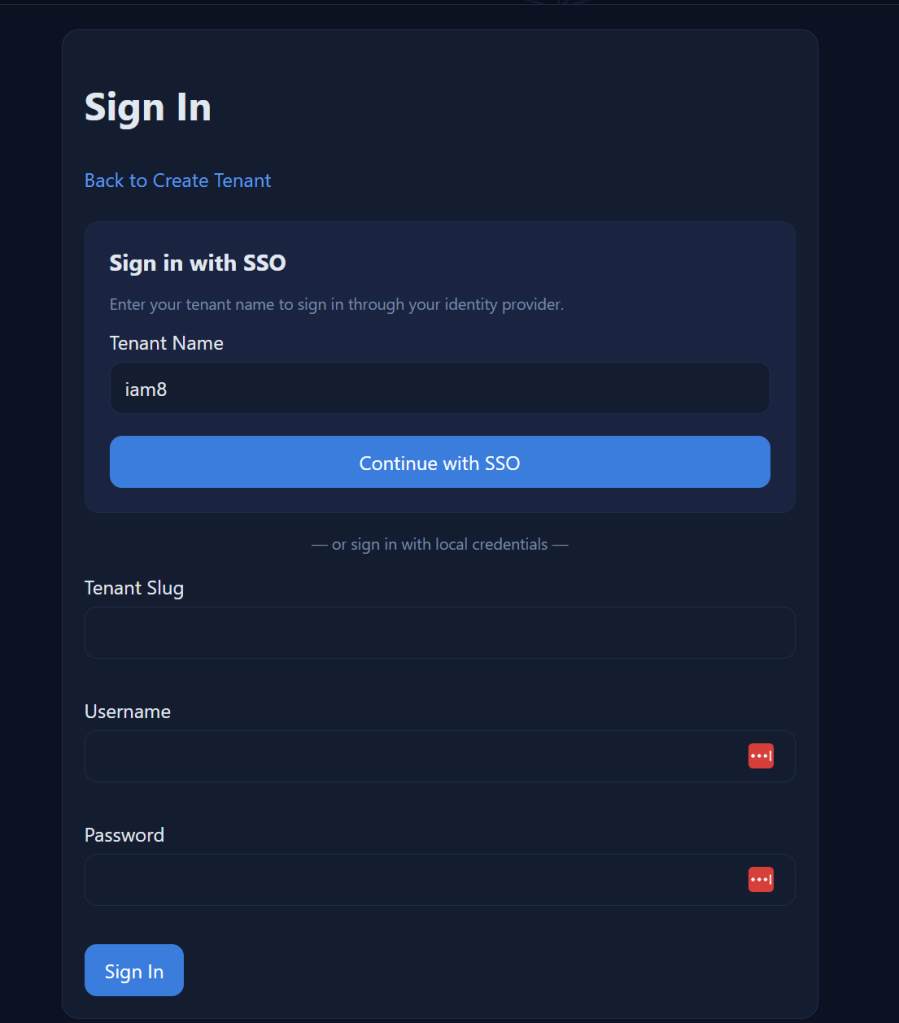Follow the Back to Create Tenant link
The height and width of the screenshot is (1023, 899).
point(177,180)
